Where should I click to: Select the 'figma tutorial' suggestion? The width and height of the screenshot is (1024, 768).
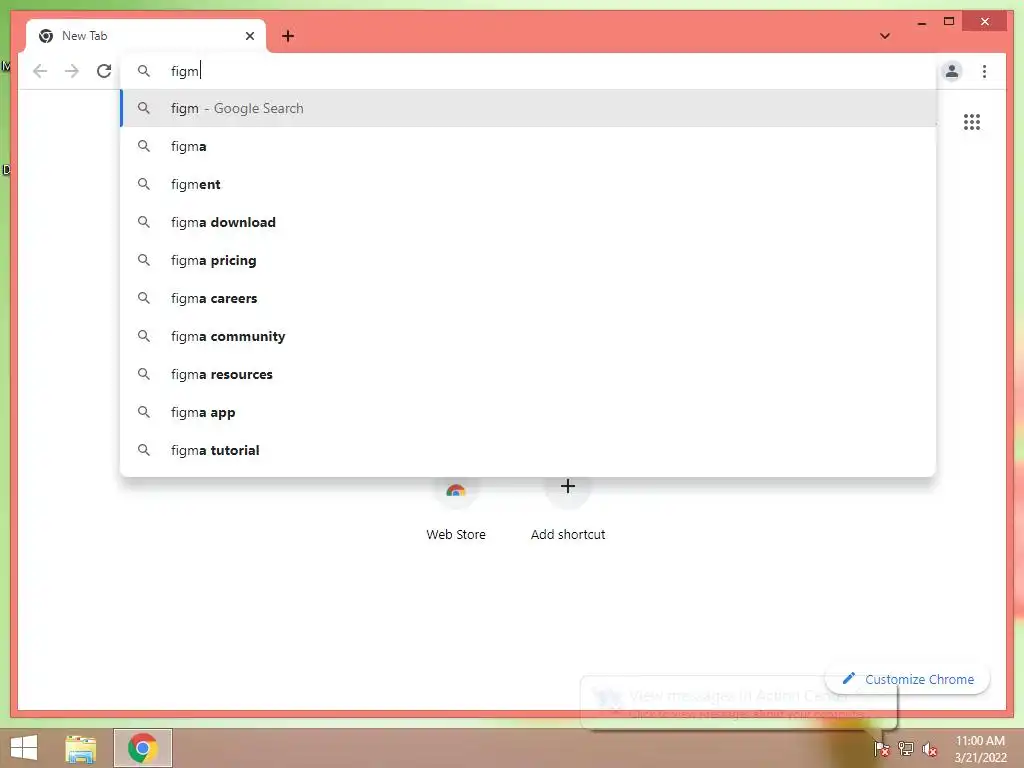click(x=529, y=450)
